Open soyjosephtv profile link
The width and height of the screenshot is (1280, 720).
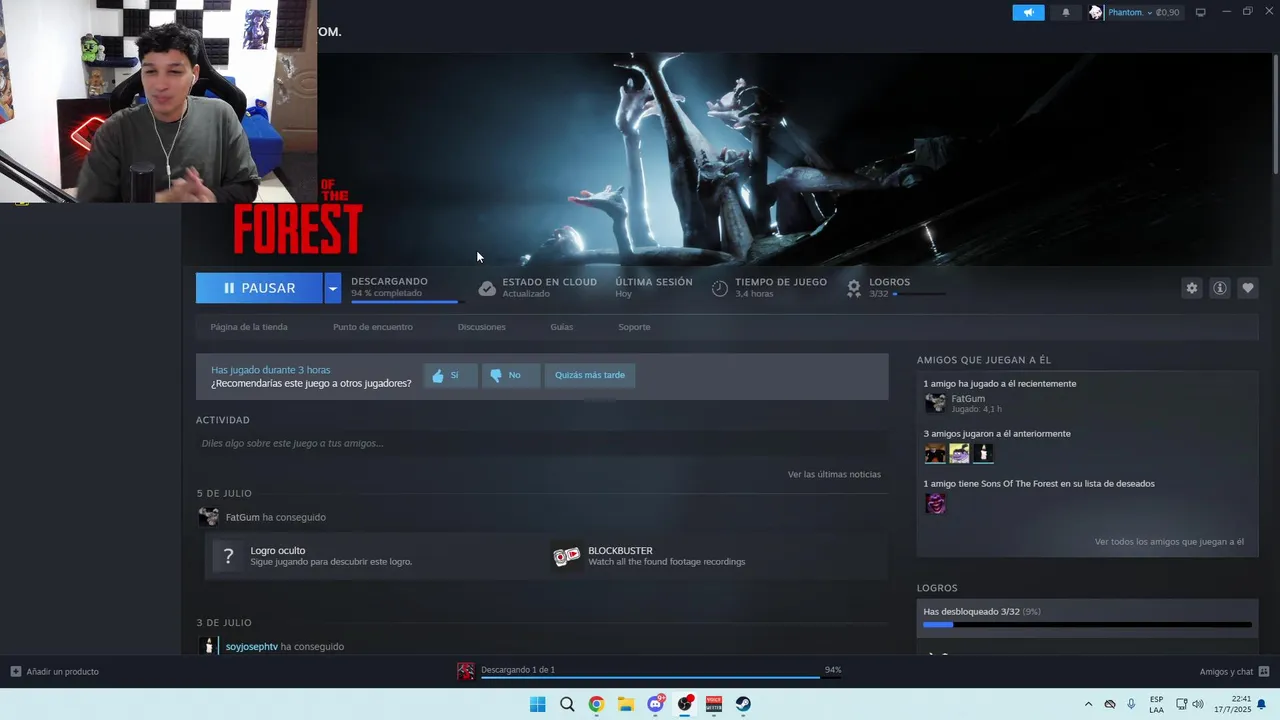pyautogui.click(x=252, y=647)
